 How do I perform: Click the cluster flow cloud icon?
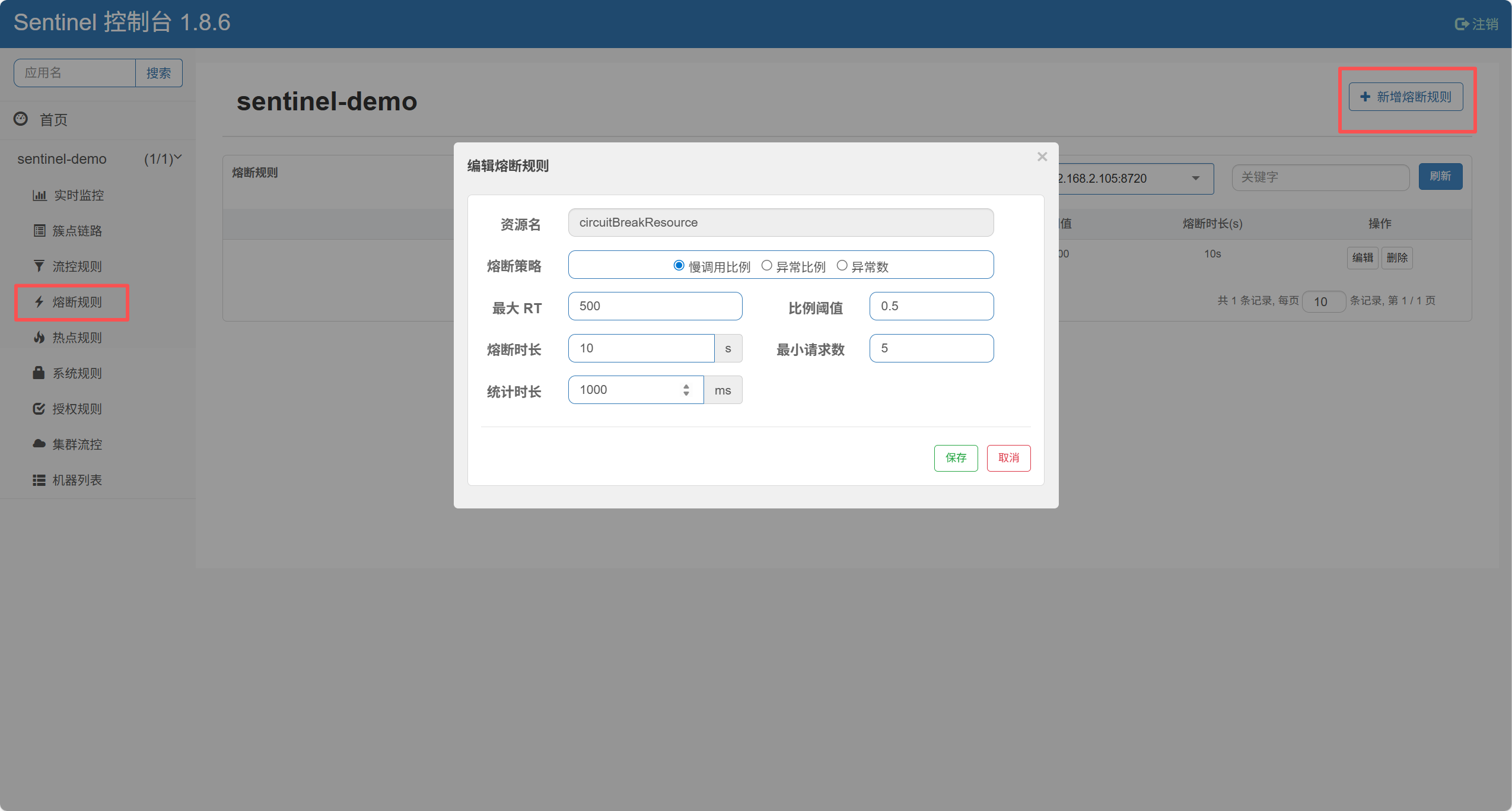click(x=39, y=444)
